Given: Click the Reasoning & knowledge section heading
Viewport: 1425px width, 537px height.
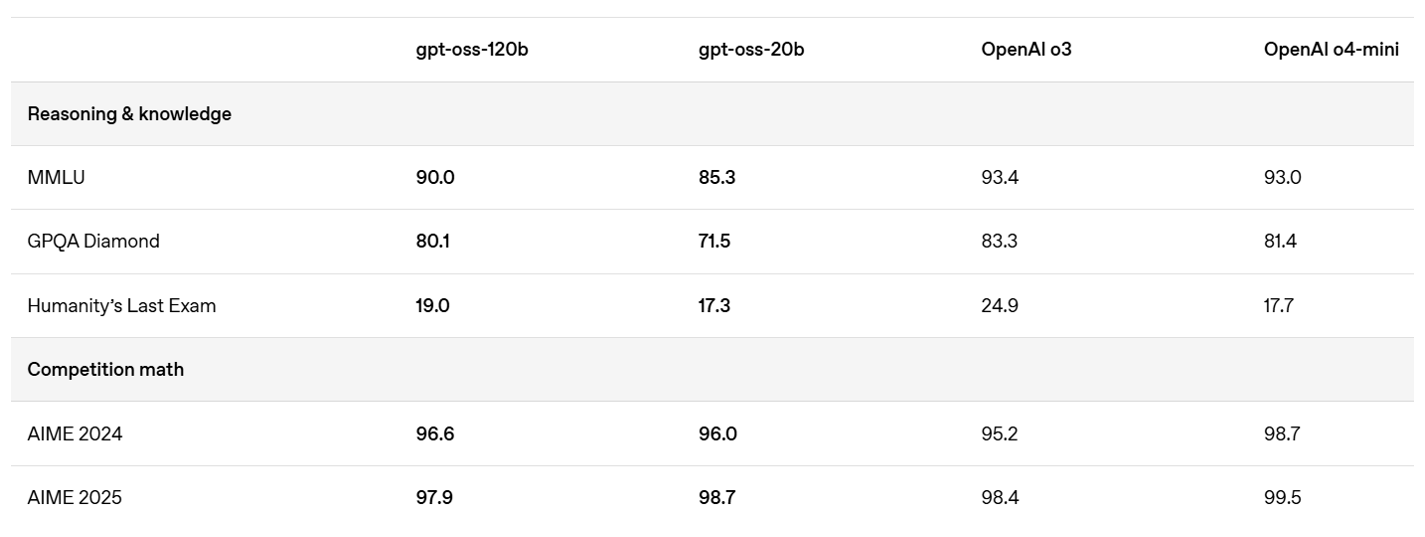Looking at the screenshot, I should 129,114.
